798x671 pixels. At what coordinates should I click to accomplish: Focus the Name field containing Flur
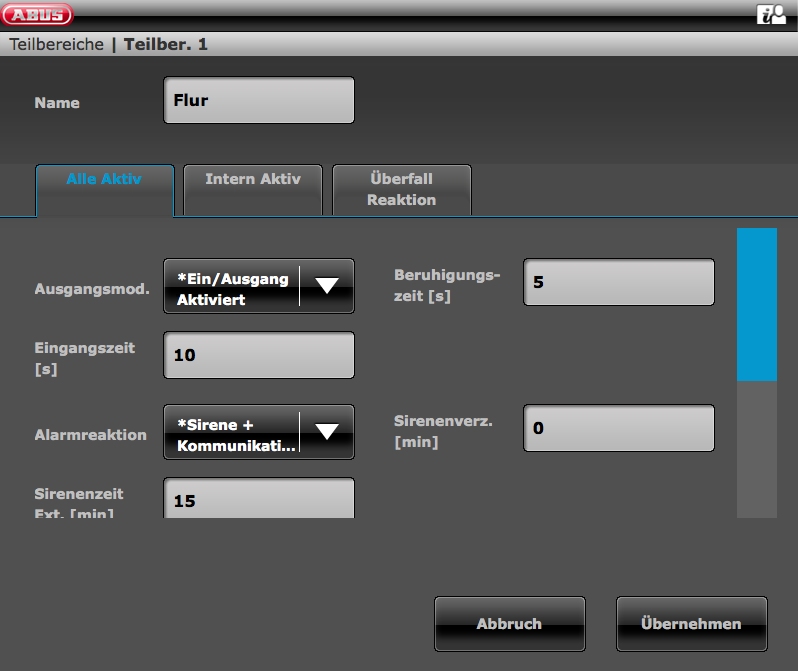258,101
